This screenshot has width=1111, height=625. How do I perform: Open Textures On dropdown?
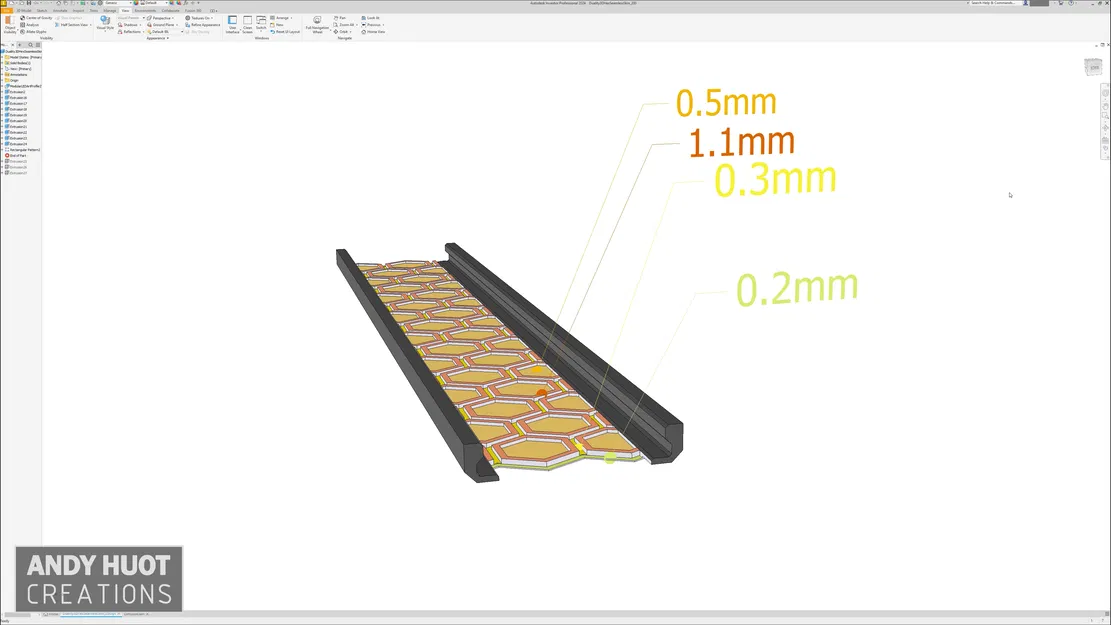(x=199, y=18)
